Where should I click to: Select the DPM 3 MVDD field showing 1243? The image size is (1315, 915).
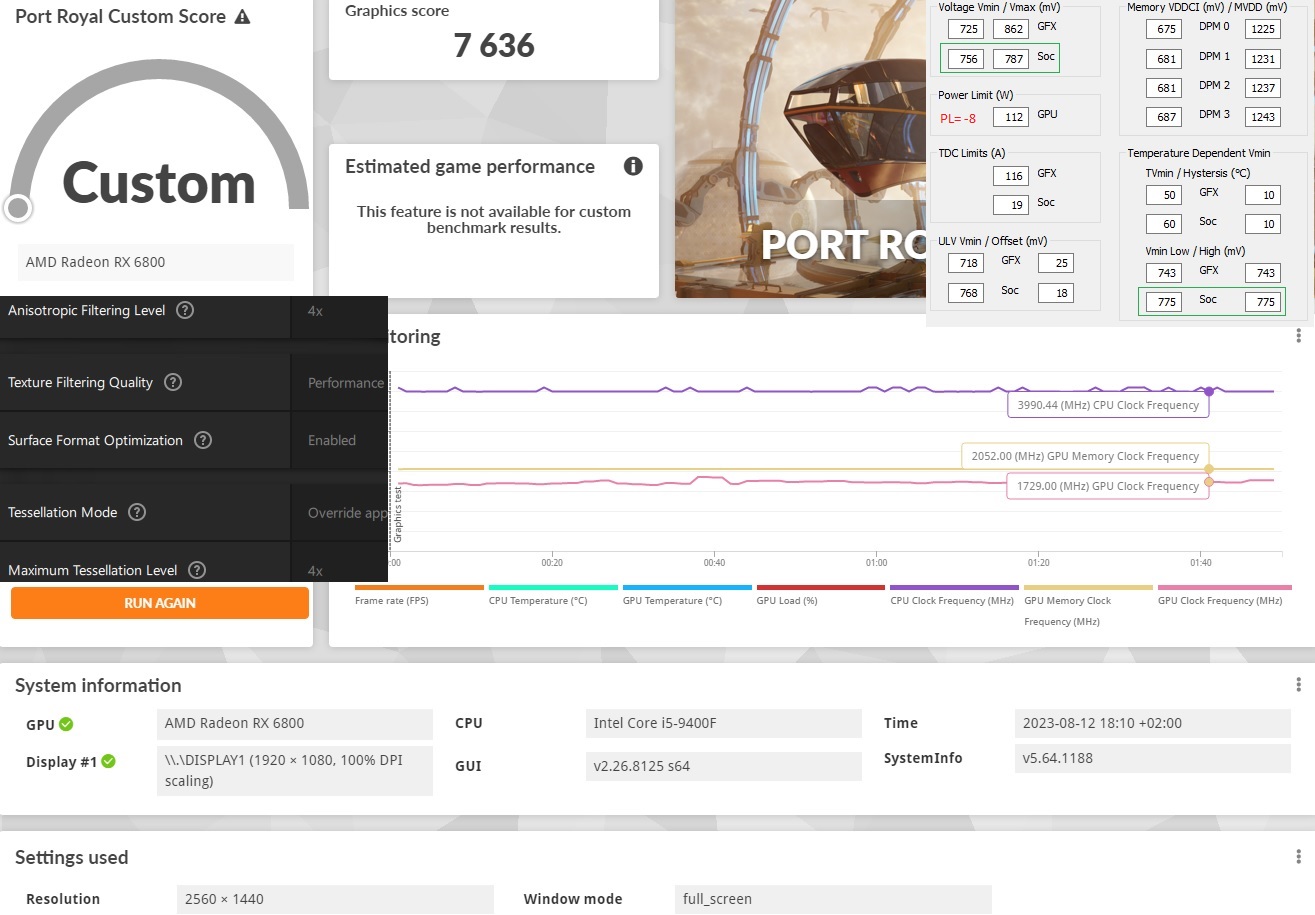(1263, 117)
